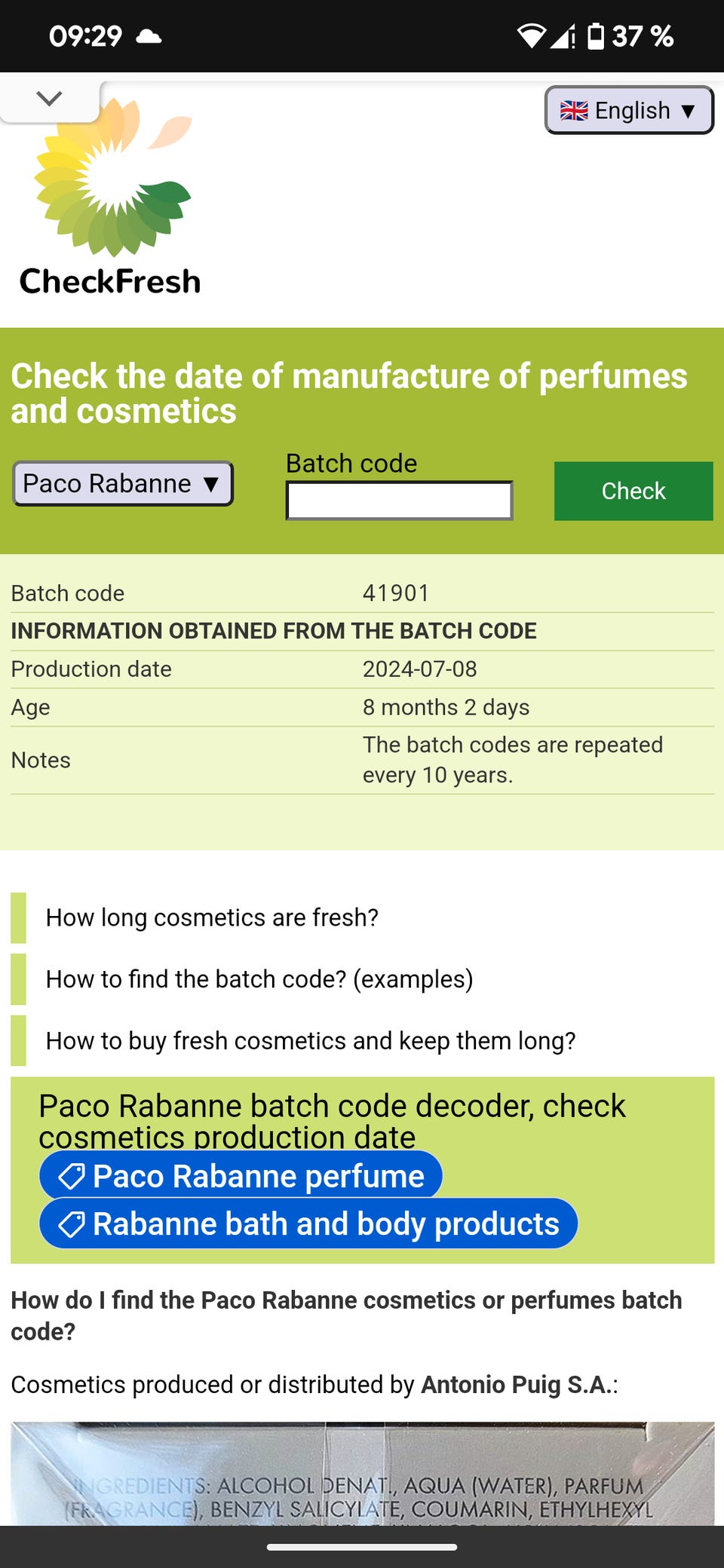Expand 'How to buy fresh cosmetics' section
724x1568 pixels.
point(311,1041)
